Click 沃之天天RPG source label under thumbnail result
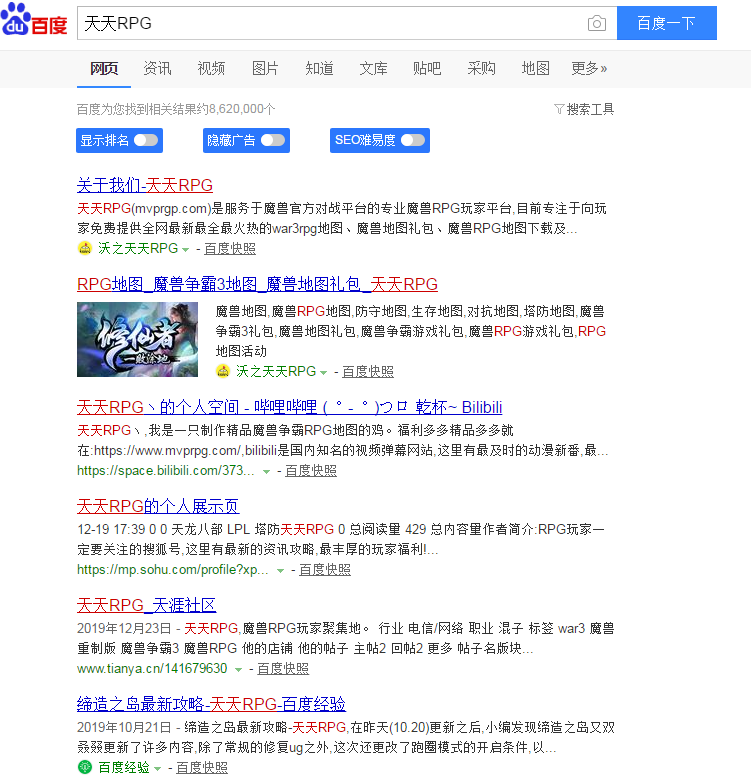 [x=276, y=372]
